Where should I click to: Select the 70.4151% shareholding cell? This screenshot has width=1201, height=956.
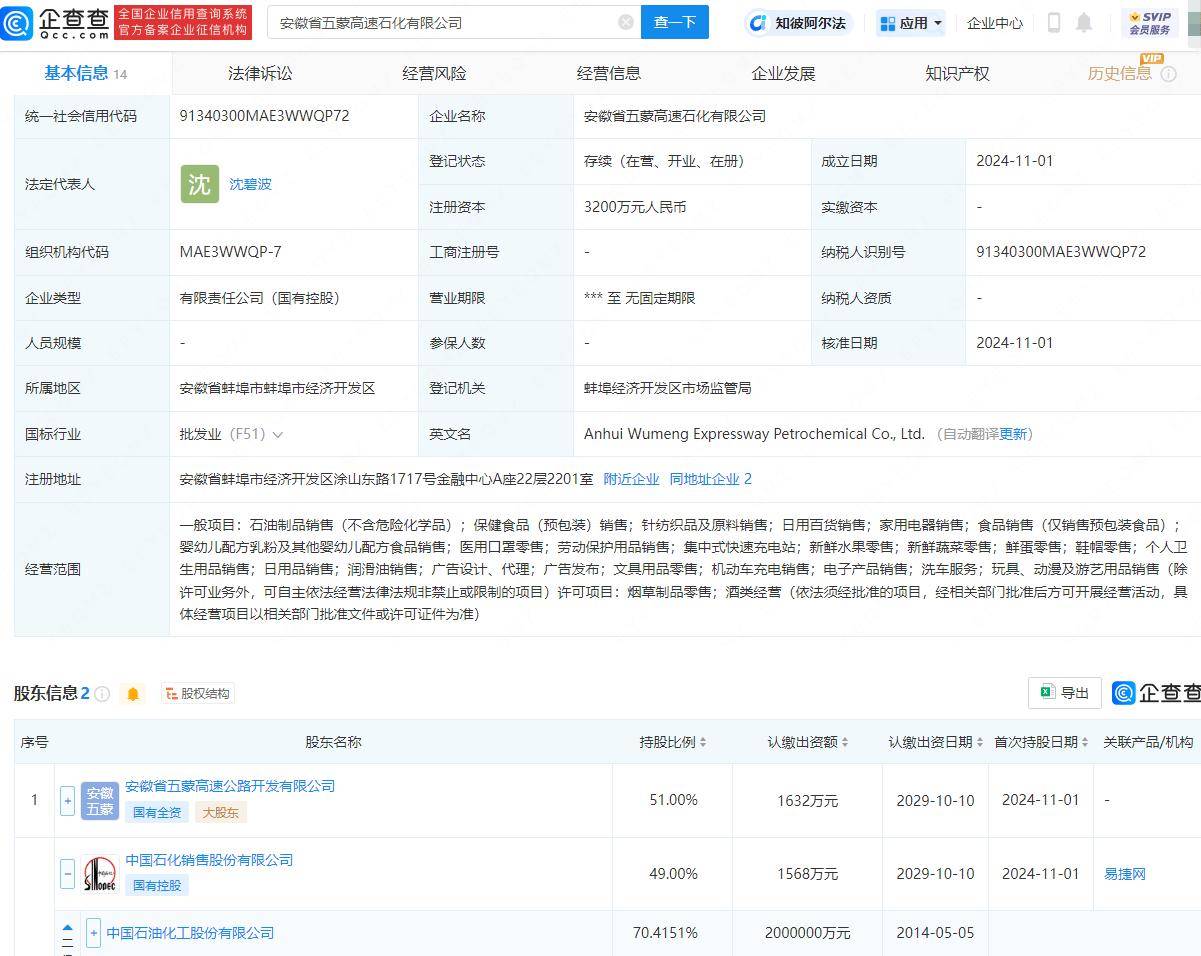(665, 933)
